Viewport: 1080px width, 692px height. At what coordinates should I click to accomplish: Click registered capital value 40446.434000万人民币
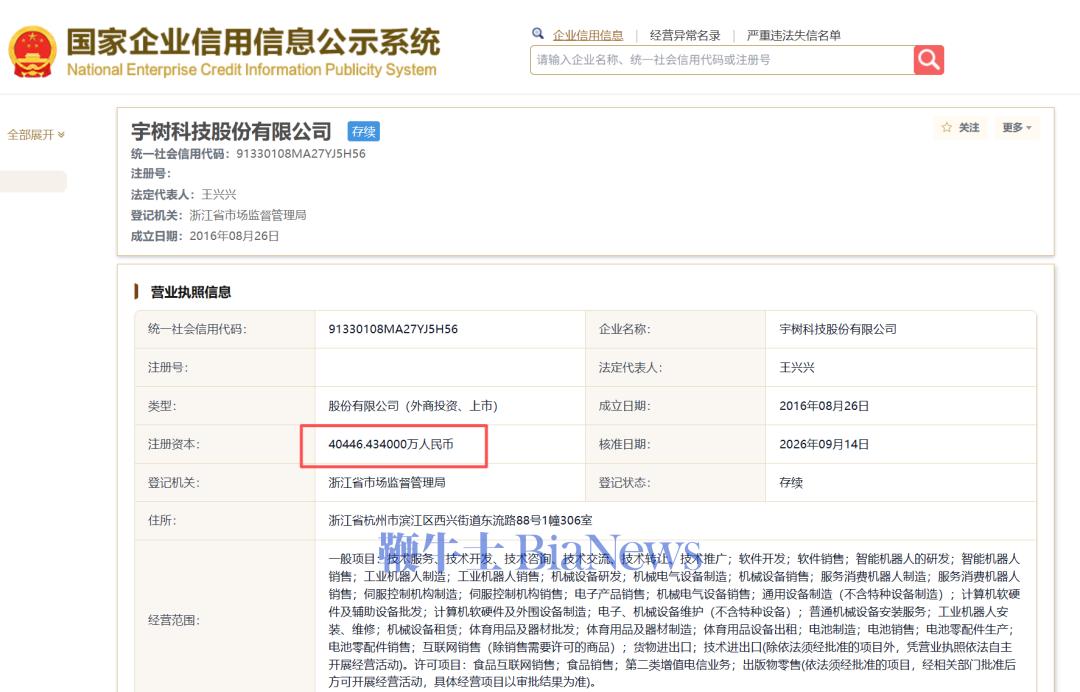[x=391, y=445]
